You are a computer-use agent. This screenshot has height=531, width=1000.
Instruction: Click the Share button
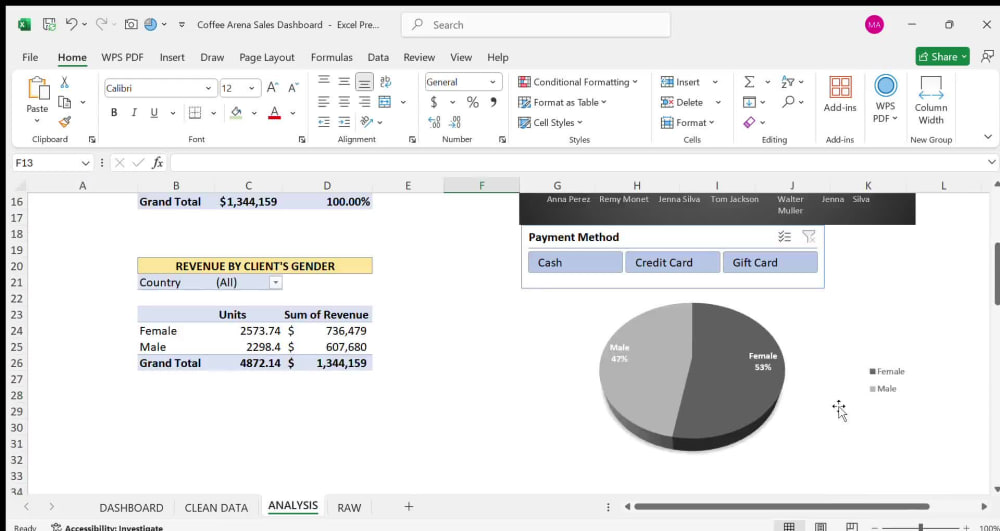click(942, 57)
